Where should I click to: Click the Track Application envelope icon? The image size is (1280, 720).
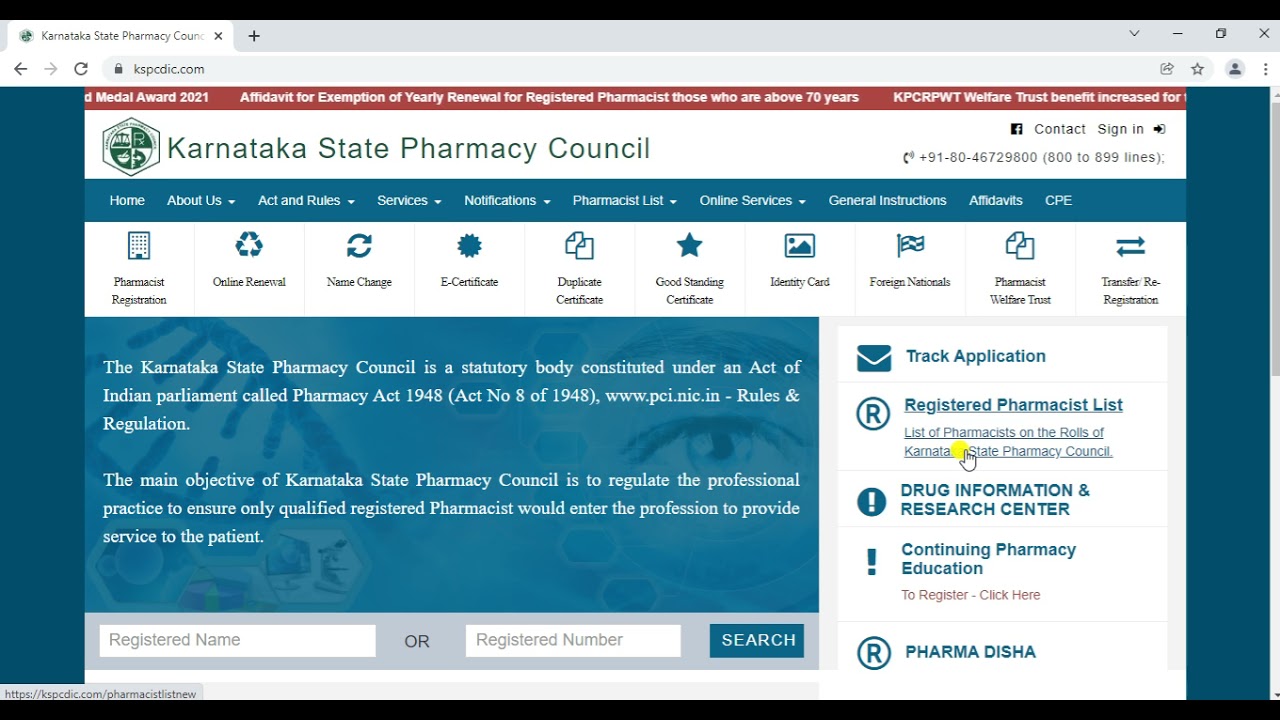(874, 358)
